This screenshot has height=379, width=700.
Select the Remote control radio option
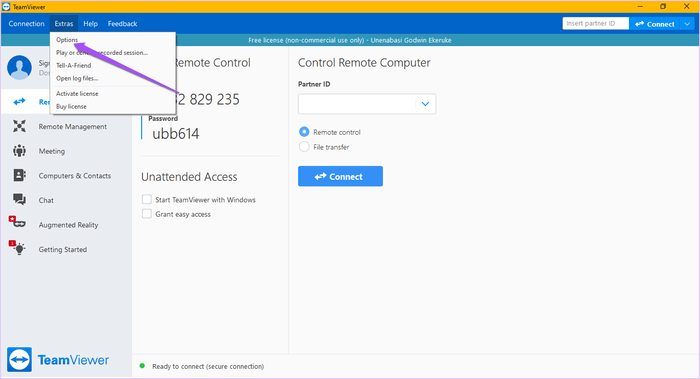click(304, 132)
